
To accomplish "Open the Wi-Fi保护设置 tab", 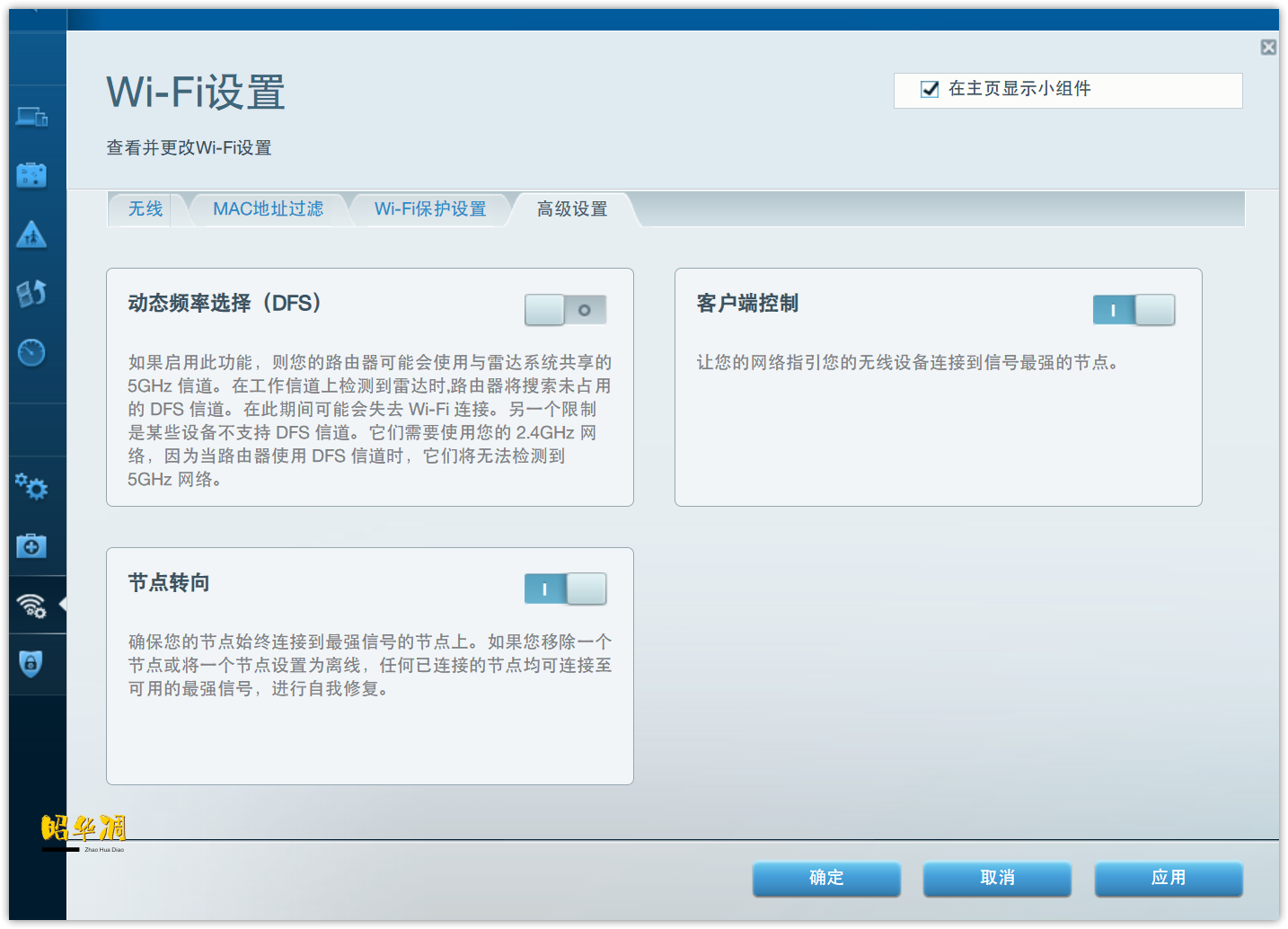I will coord(430,209).
